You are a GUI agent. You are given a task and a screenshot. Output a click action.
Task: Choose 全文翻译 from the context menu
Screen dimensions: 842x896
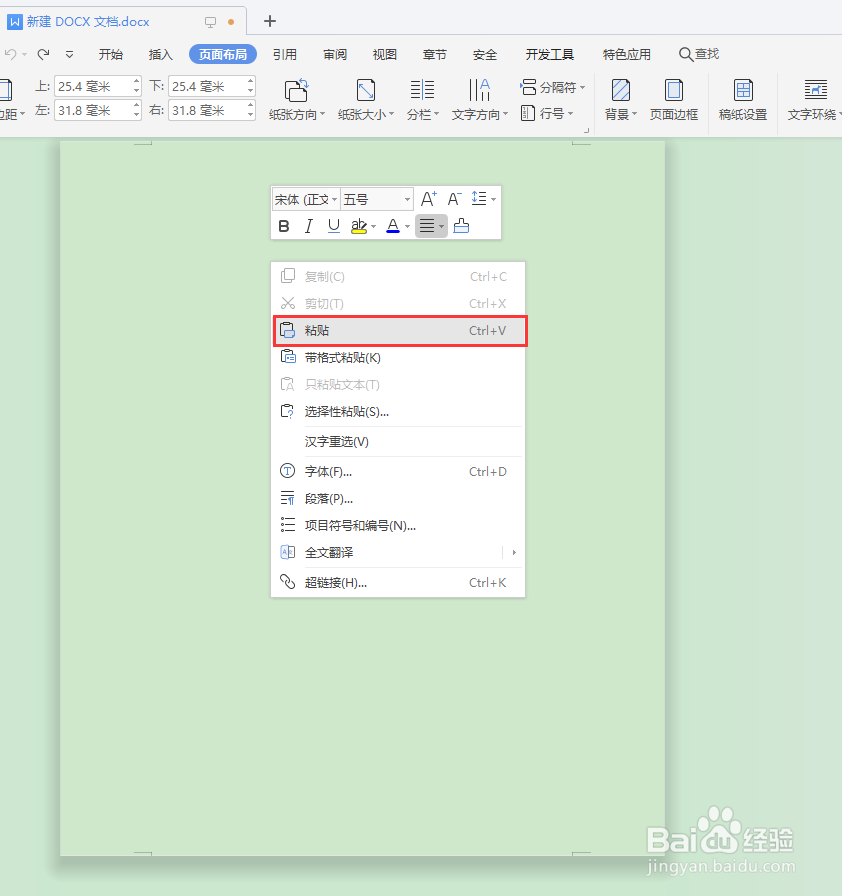coord(398,553)
